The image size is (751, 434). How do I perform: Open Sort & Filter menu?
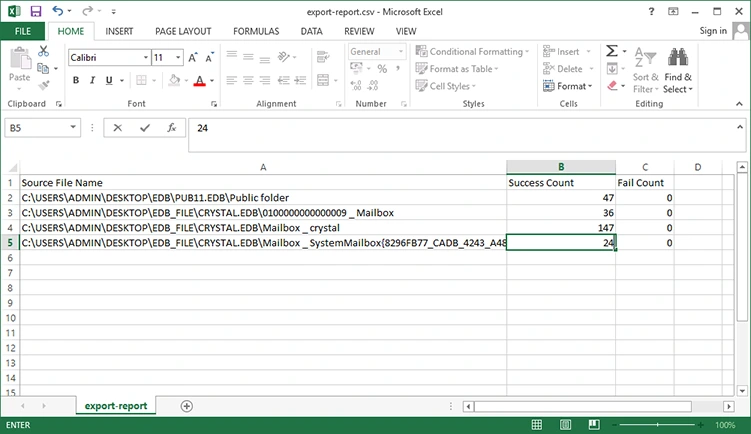click(x=646, y=69)
